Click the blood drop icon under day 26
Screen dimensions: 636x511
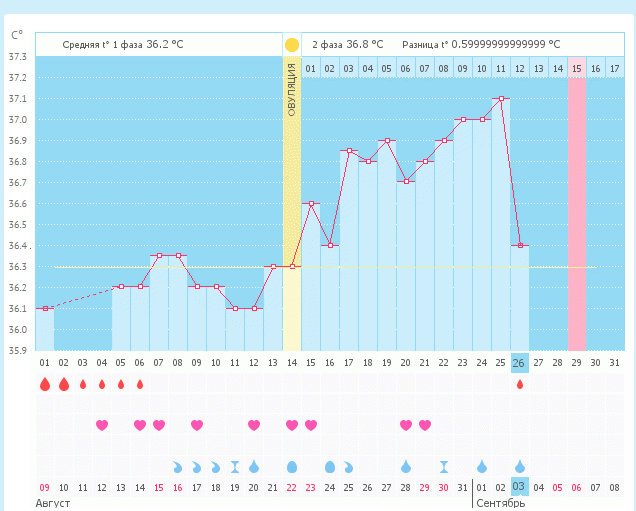coord(520,384)
